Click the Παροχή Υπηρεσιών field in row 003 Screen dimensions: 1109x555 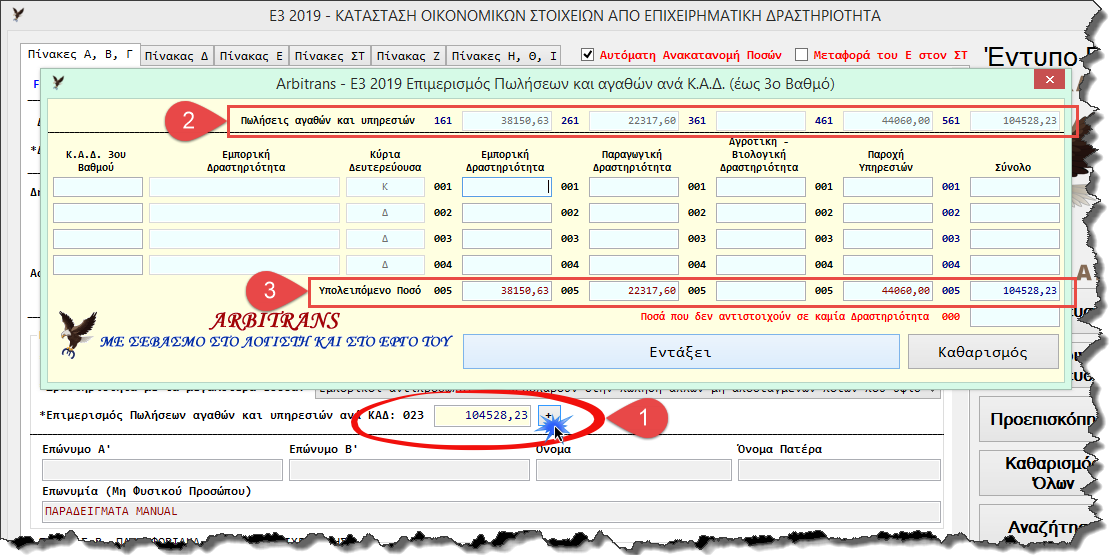pyautogui.click(x=888, y=239)
